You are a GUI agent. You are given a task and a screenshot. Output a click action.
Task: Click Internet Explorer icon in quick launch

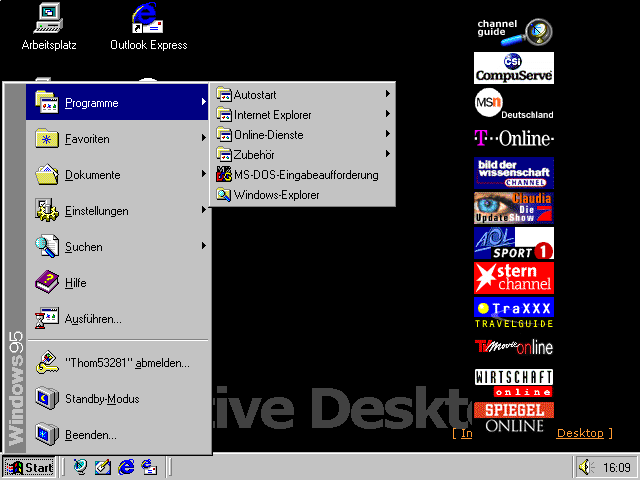tap(127, 467)
